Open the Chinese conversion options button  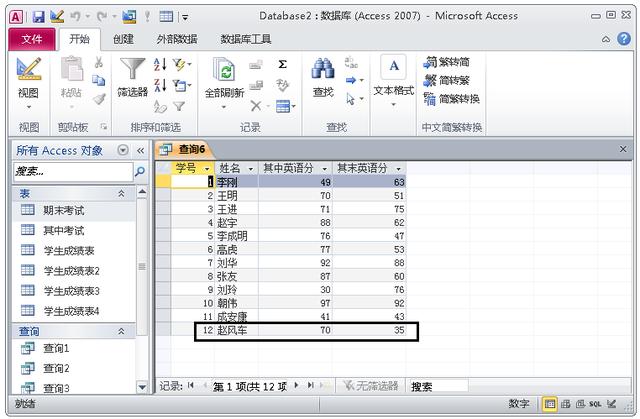pyautogui.click(x=451, y=99)
